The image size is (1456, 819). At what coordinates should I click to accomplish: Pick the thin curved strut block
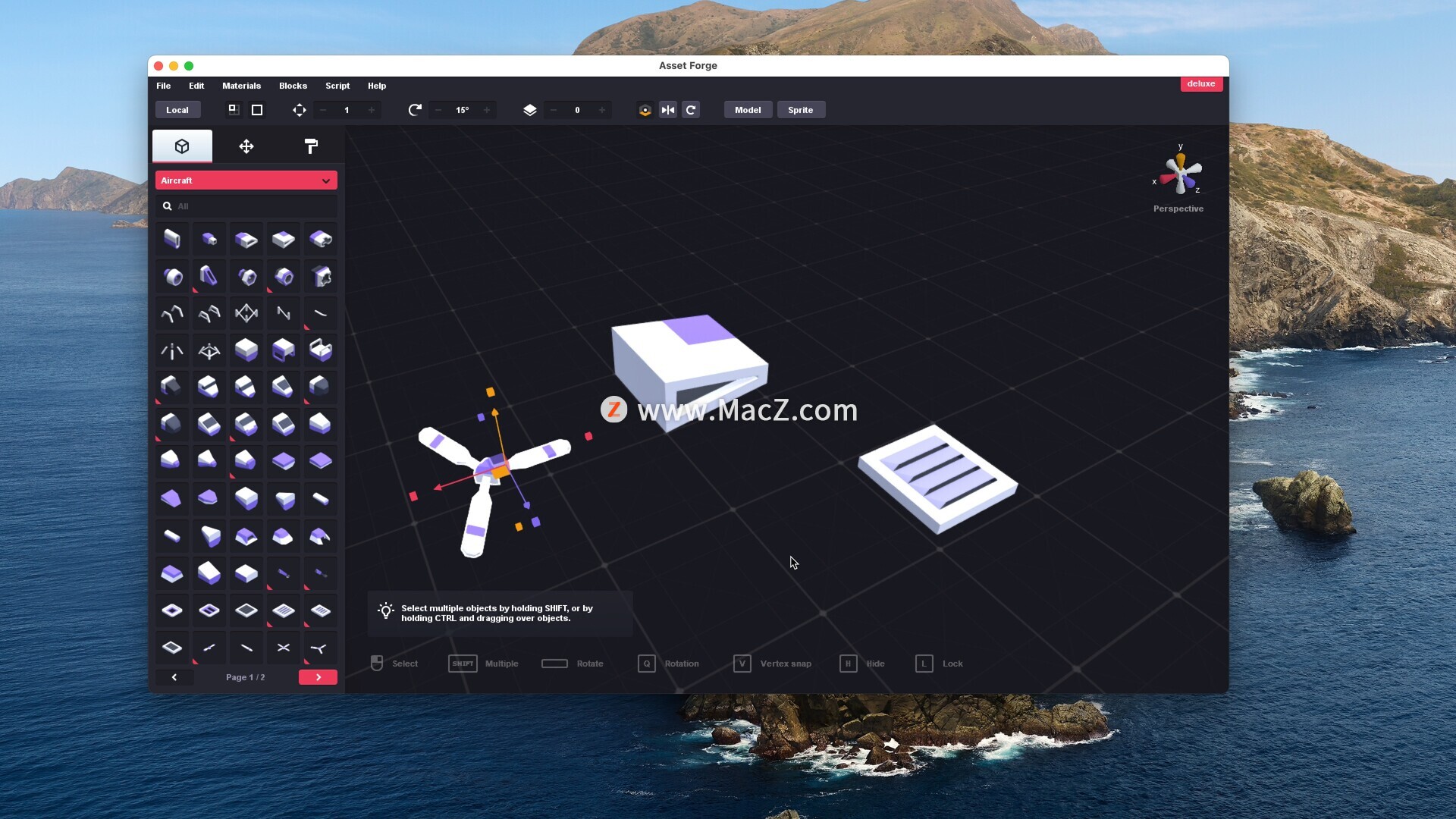pyautogui.click(x=320, y=313)
